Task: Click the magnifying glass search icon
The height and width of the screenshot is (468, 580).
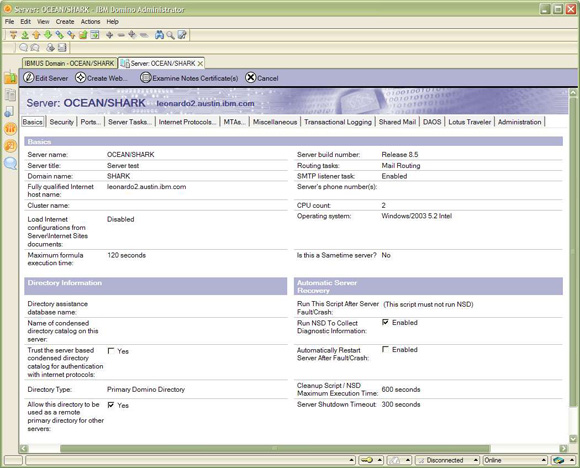Action: pos(170,35)
